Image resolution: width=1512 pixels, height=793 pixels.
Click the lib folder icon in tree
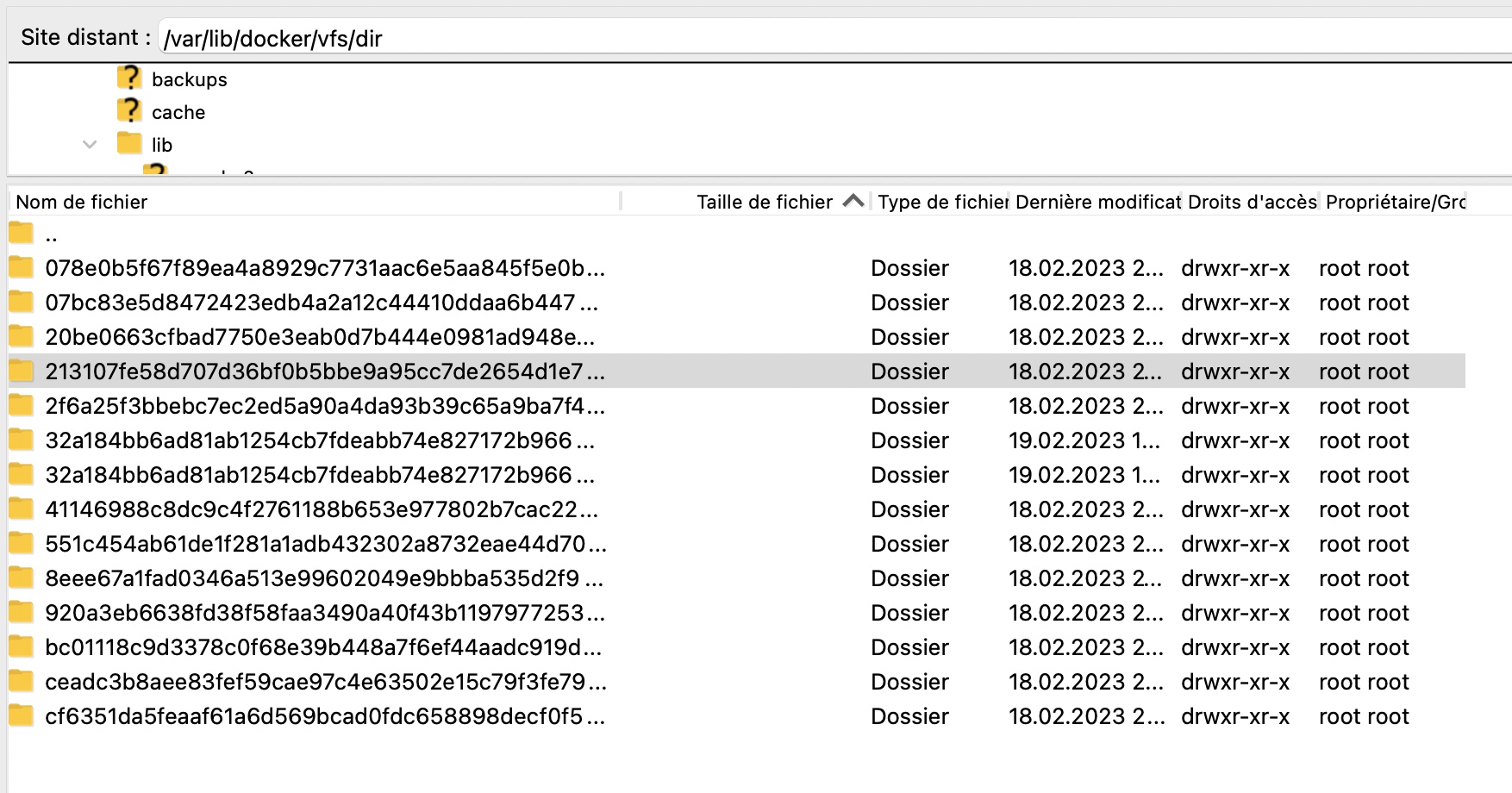pyautogui.click(x=129, y=143)
